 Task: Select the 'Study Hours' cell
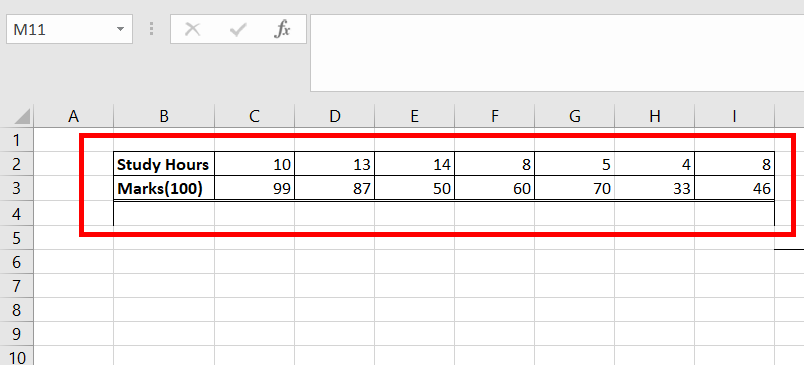tap(164, 164)
